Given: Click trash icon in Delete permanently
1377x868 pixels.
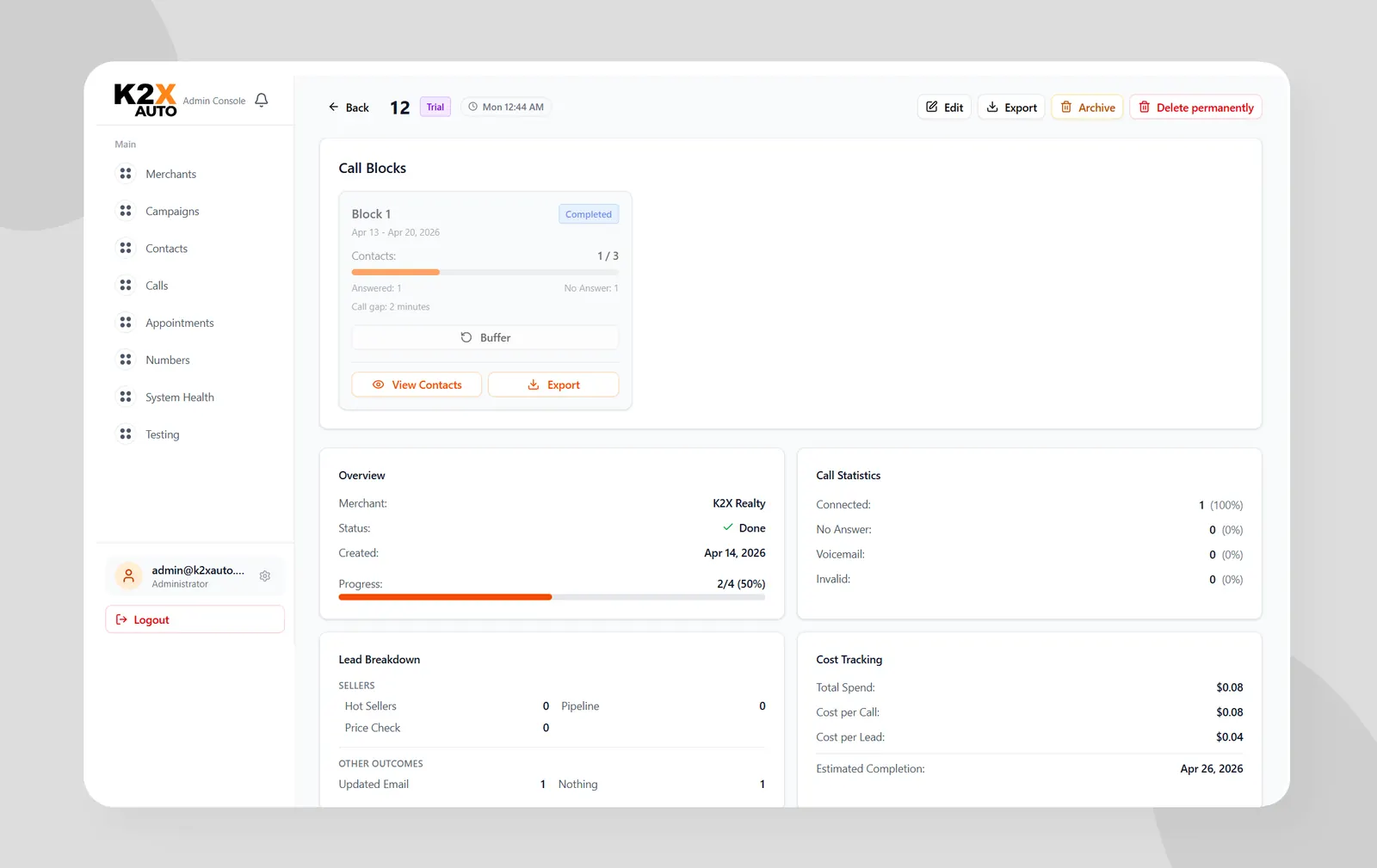Looking at the screenshot, I should 1145,108.
